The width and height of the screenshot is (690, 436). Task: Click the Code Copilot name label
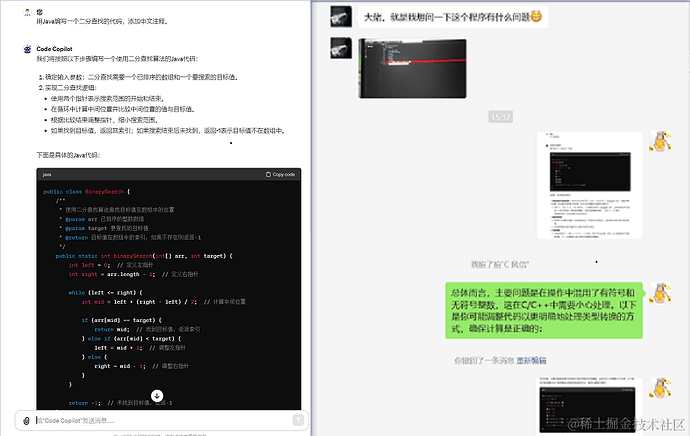tap(54, 49)
